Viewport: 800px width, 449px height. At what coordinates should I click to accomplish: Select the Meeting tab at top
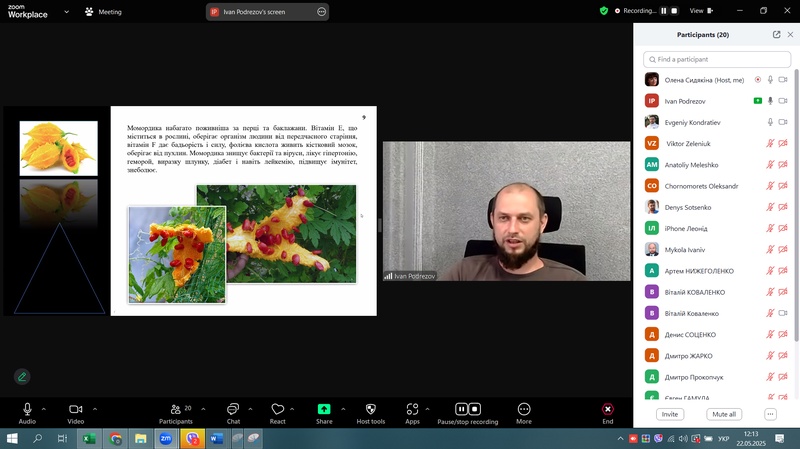click(x=103, y=11)
